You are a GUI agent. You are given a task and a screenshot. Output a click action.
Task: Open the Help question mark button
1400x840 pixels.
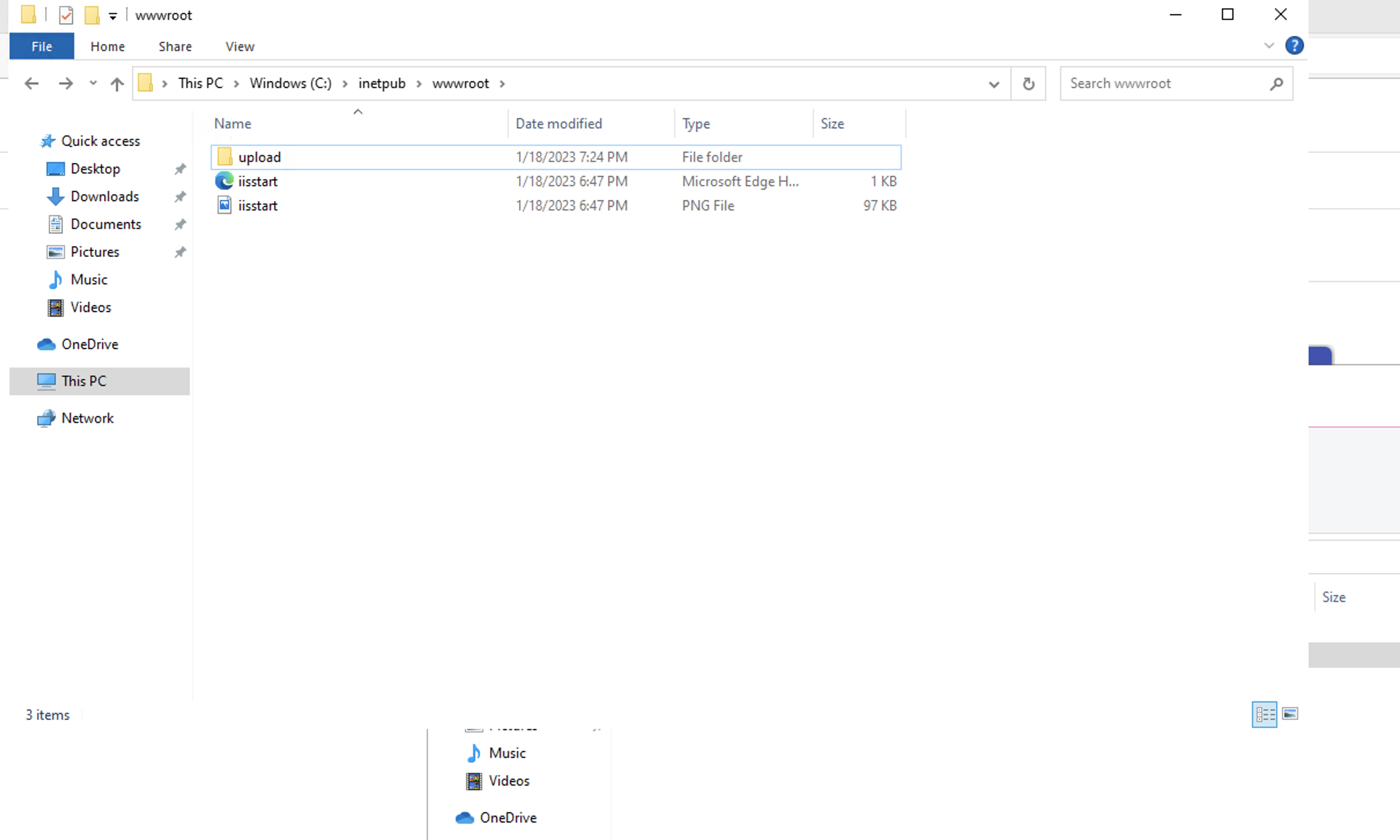tap(1295, 46)
